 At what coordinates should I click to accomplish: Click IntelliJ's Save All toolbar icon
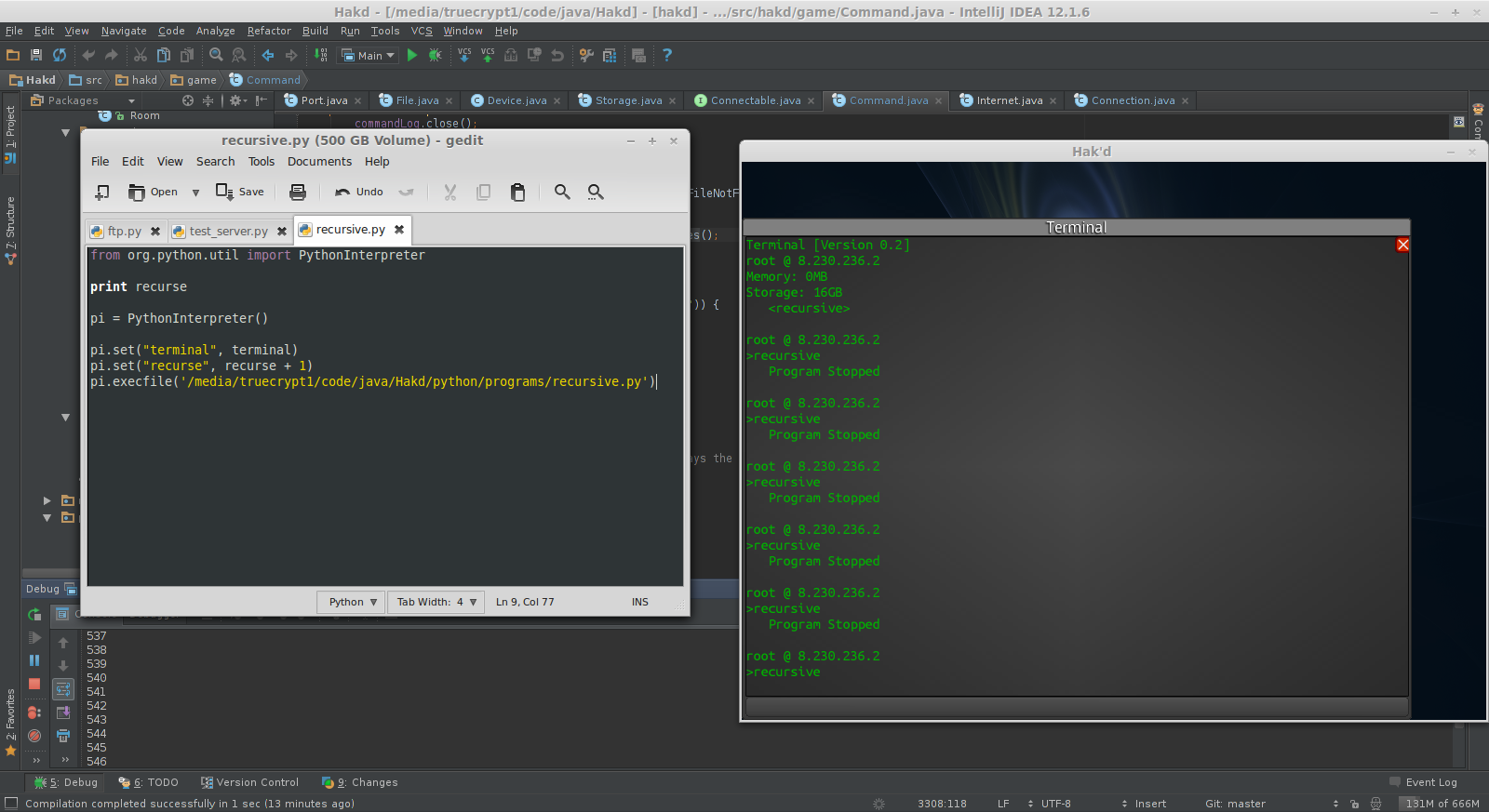[36, 56]
